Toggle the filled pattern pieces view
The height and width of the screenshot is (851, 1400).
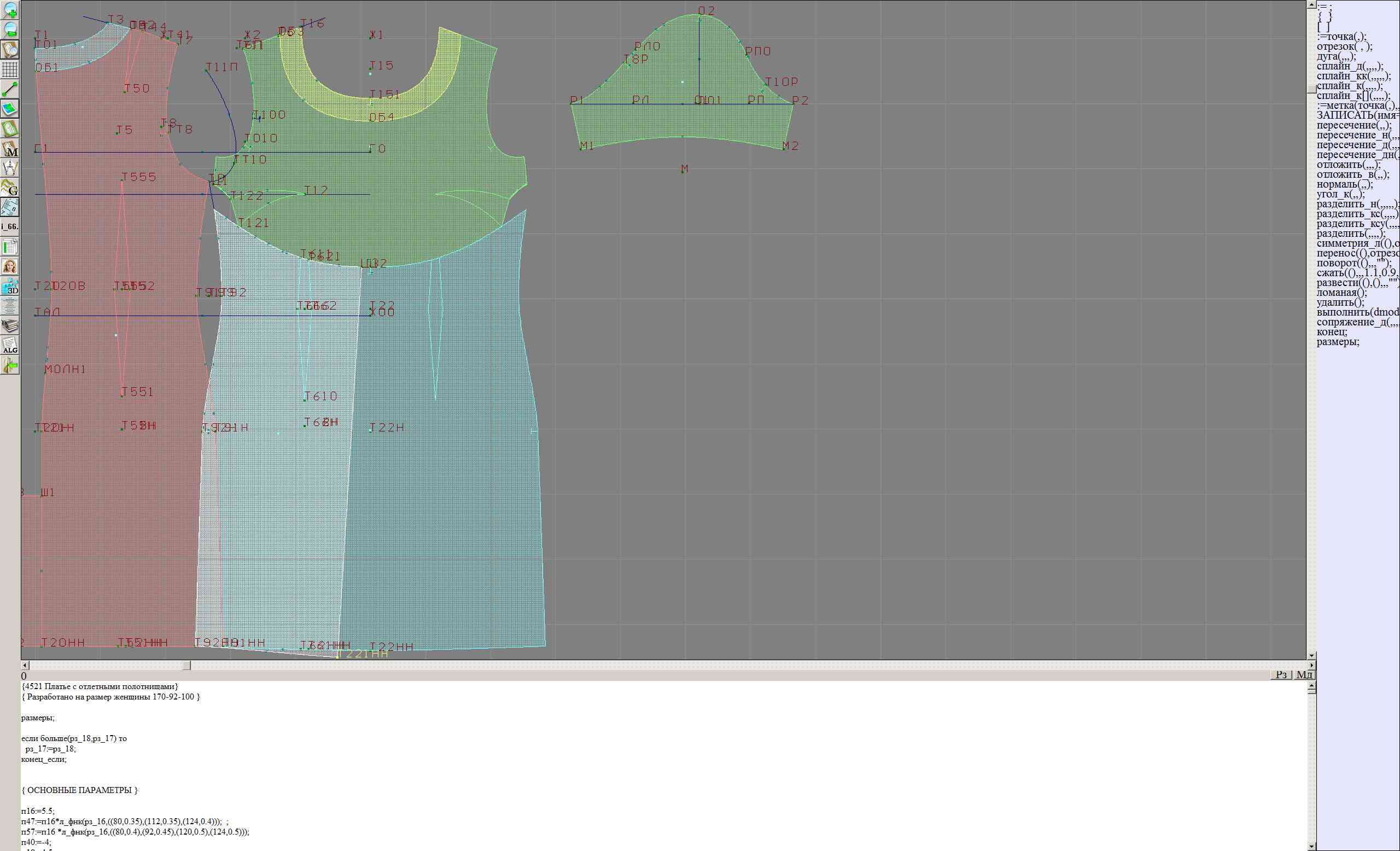pos(10,108)
